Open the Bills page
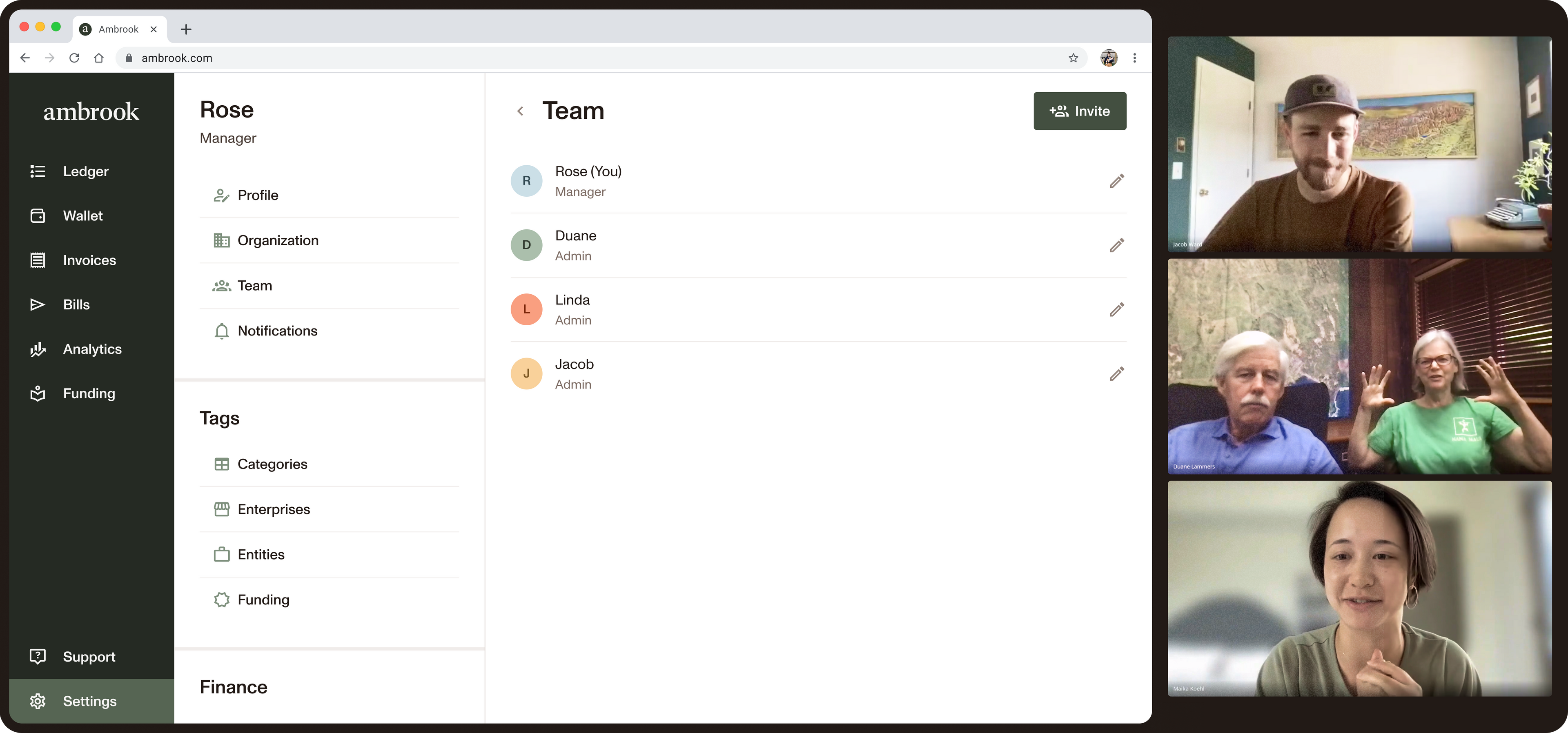The image size is (1568, 733). click(76, 305)
